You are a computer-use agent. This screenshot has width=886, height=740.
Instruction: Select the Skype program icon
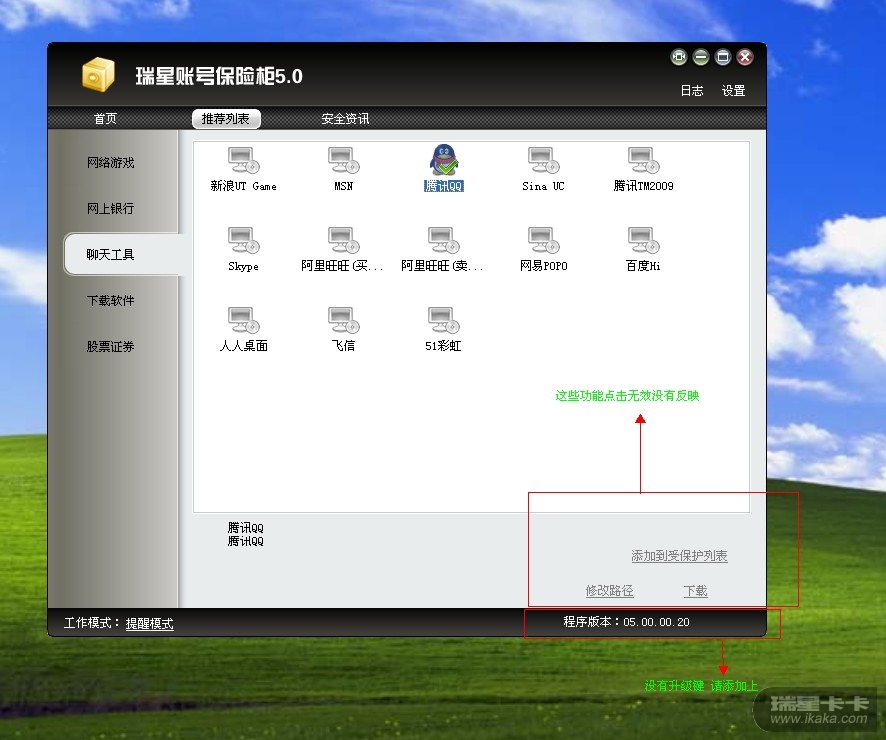pyautogui.click(x=244, y=240)
